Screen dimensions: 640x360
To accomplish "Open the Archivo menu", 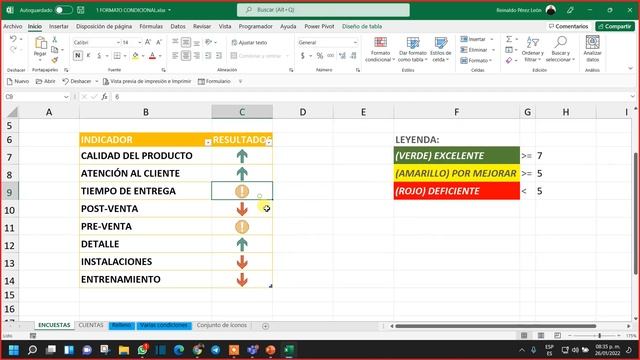I will (x=13, y=26).
